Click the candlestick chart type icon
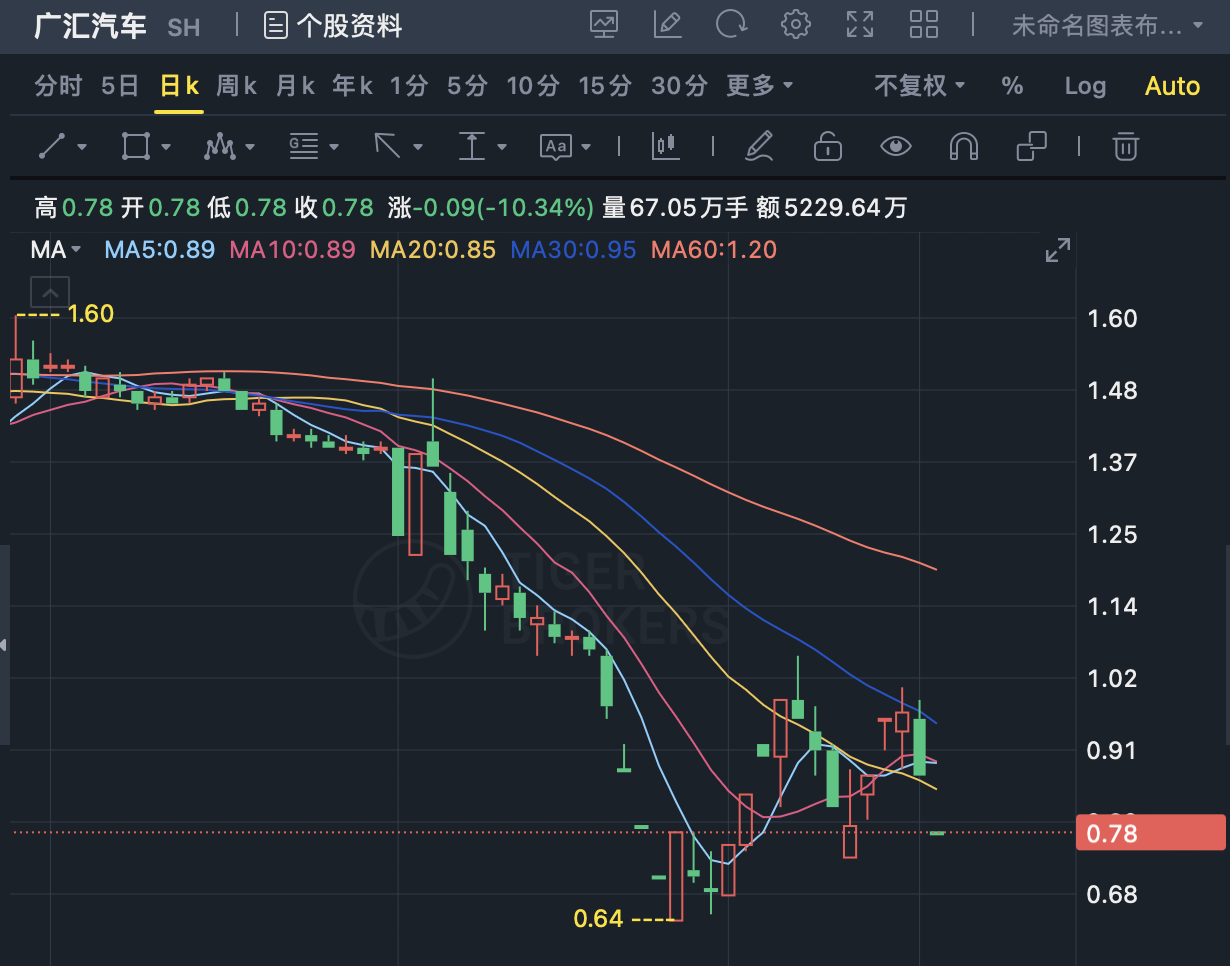Screen dimensions: 1230x966 pyautogui.click(x=665, y=147)
